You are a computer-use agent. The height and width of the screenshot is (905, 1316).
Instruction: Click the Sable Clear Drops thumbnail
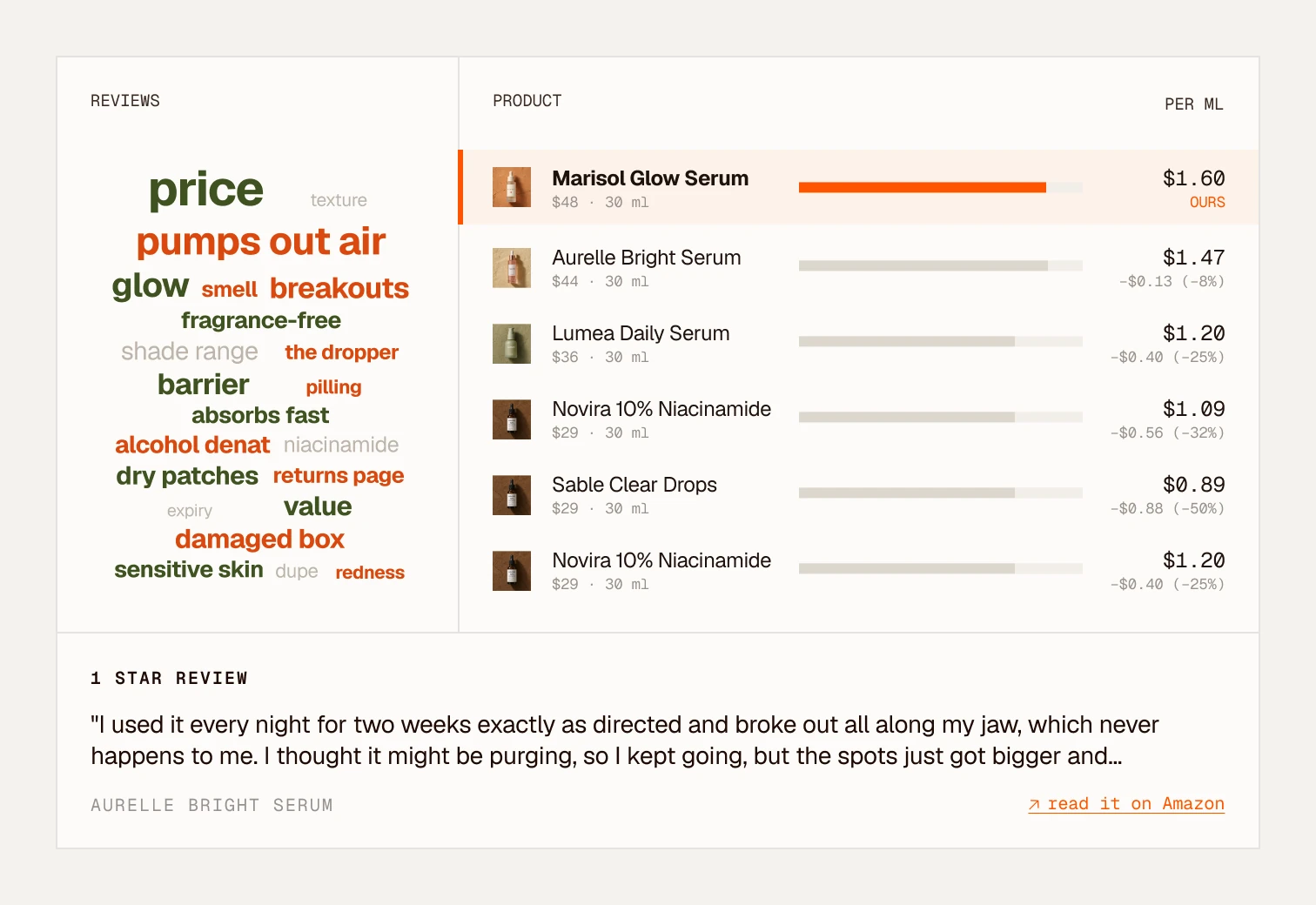pyautogui.click(x=512, y=495)
